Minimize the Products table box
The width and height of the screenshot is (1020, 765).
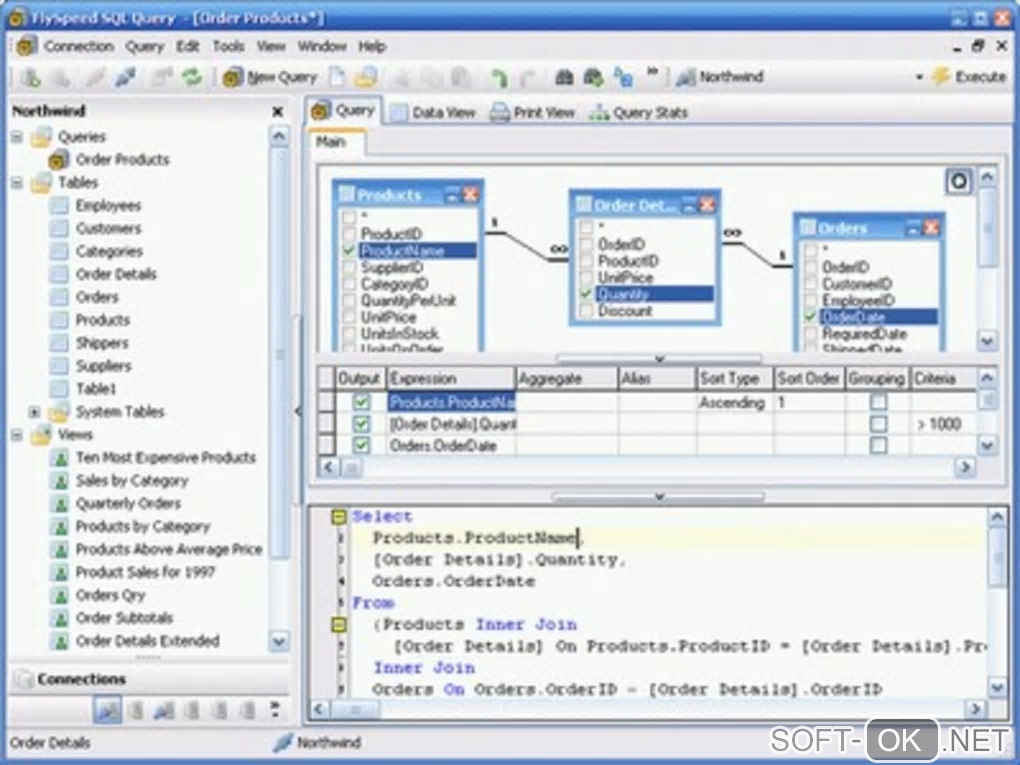pyautogui.click(x=453, y=194)
